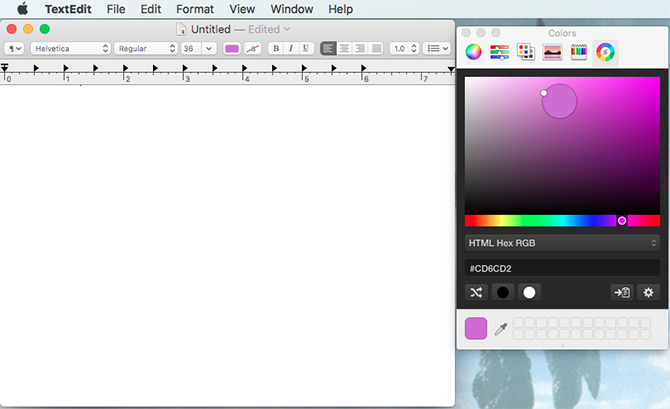Toggle italic formatting
This screenshot has width=670, height=409.
click(x=291, y=48)
